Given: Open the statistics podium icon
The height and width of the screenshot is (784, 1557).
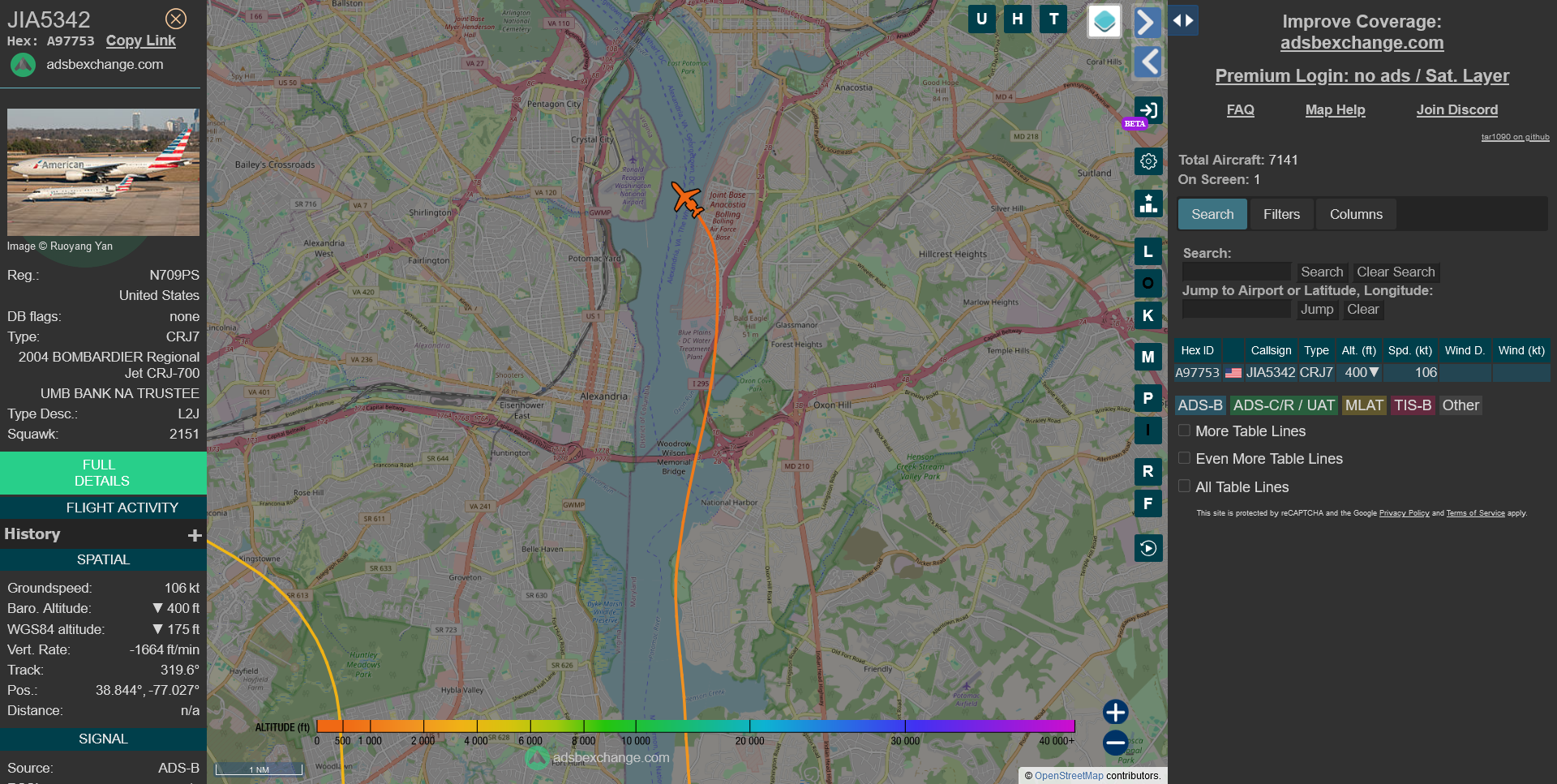Looking at the screenshot, I should point(1148,203).
